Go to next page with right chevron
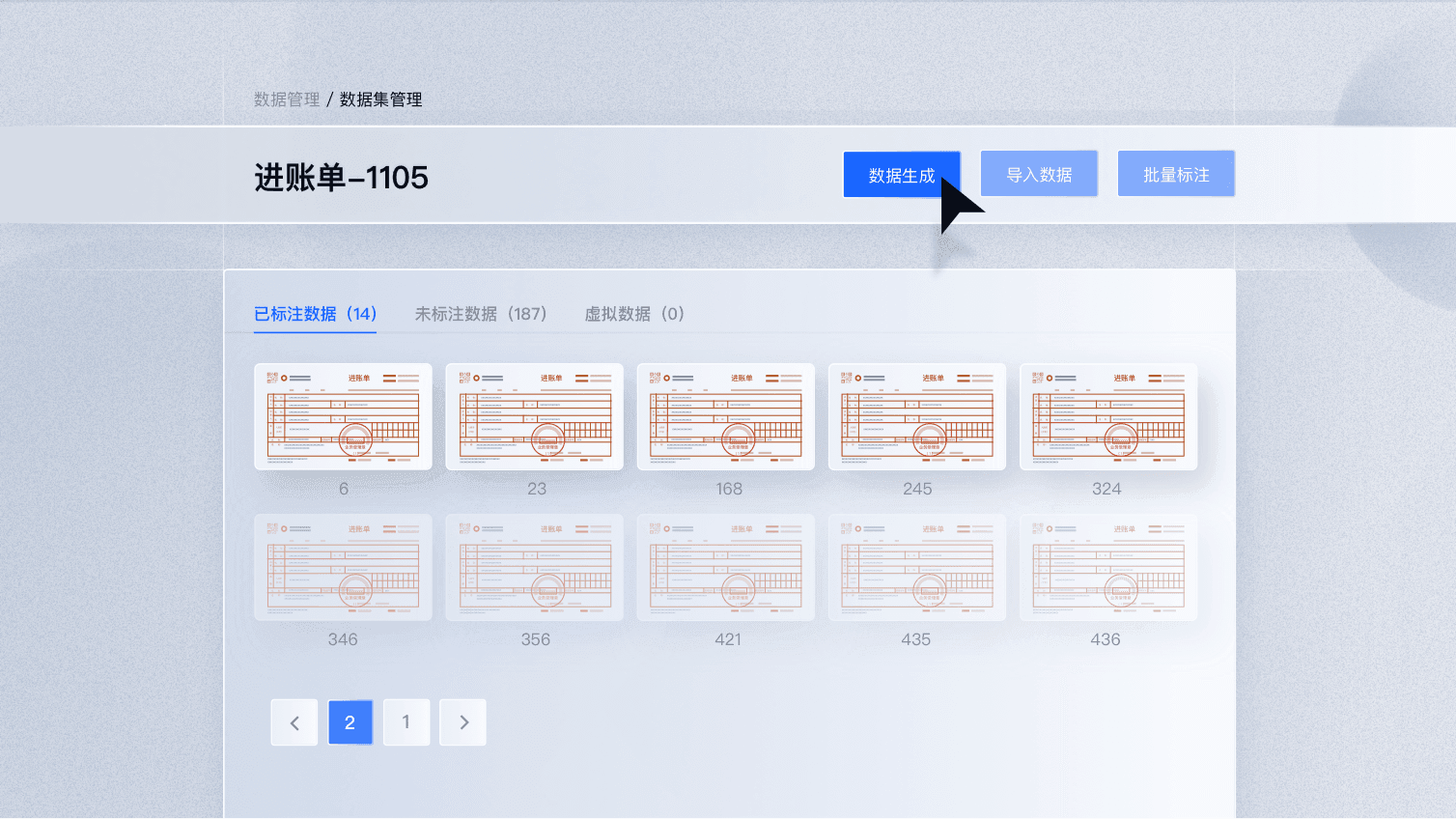1456x819 pixels. click(x=463, y=722)
